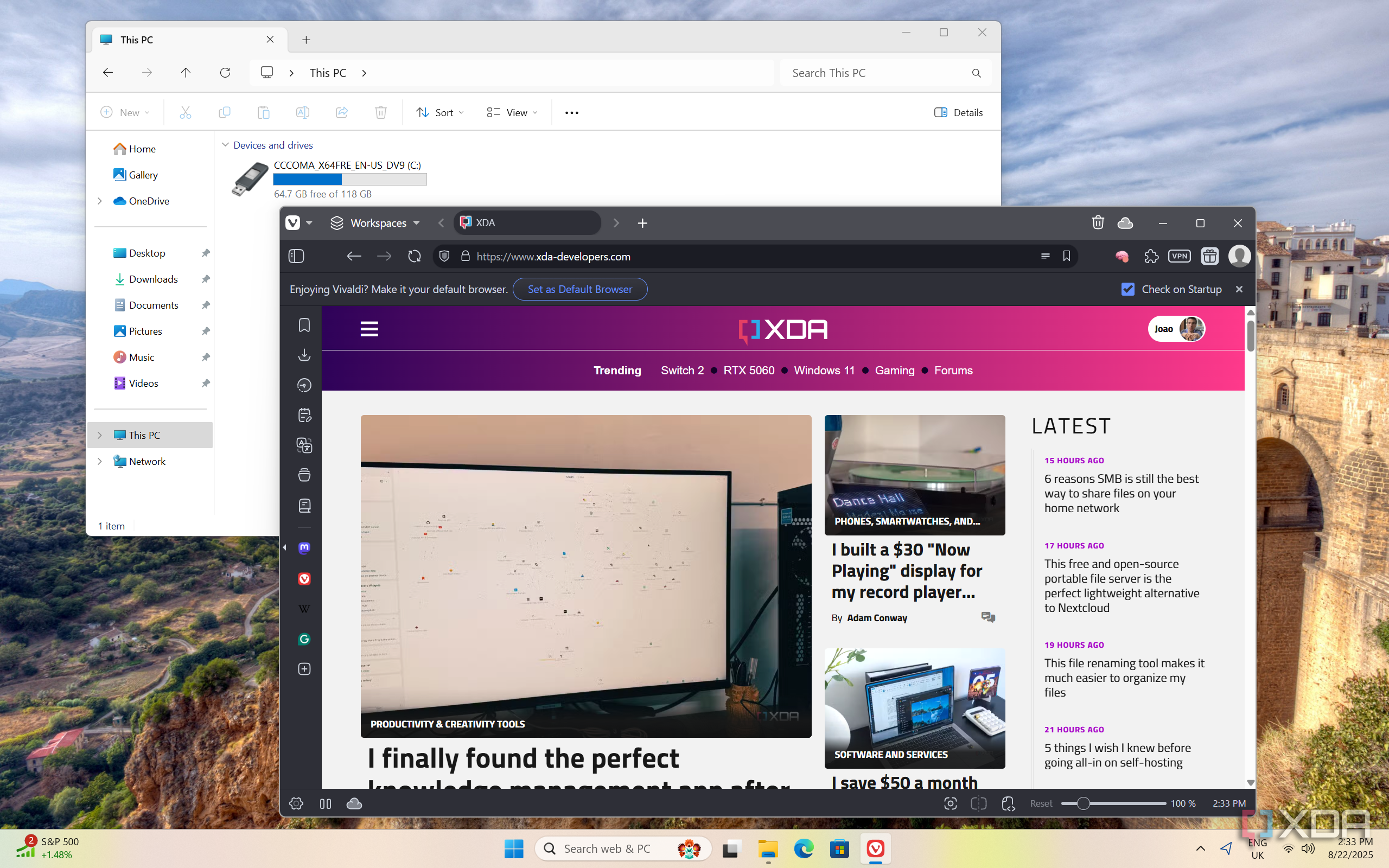Click Set as Default Browser button
Screen dimensions: 1389x868
click(579, 289)
